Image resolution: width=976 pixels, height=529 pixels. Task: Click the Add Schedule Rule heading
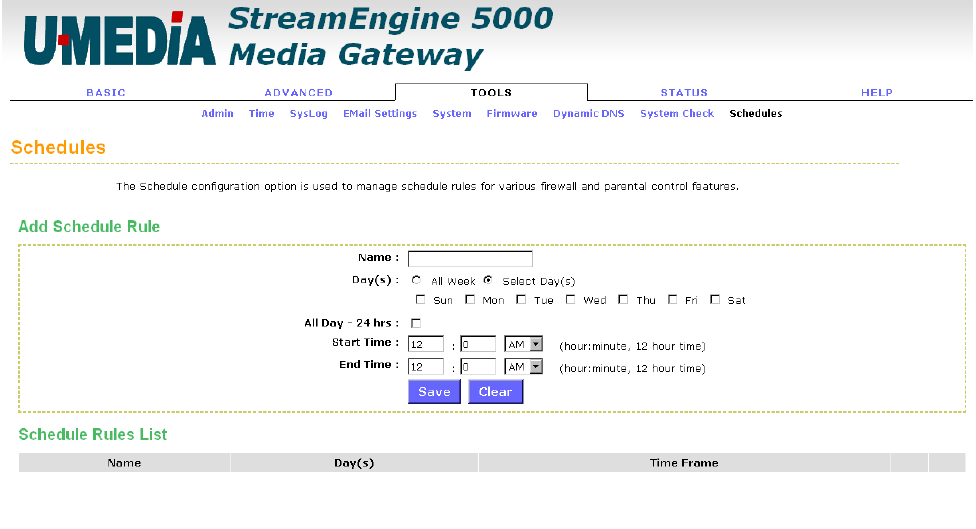89,227
